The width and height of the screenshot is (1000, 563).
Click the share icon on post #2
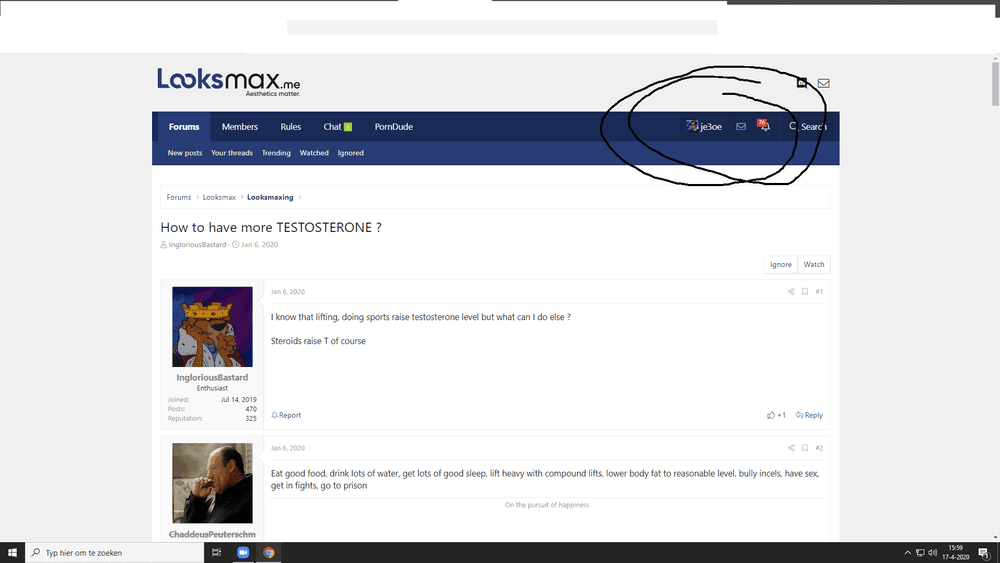[x=791, y=448]
